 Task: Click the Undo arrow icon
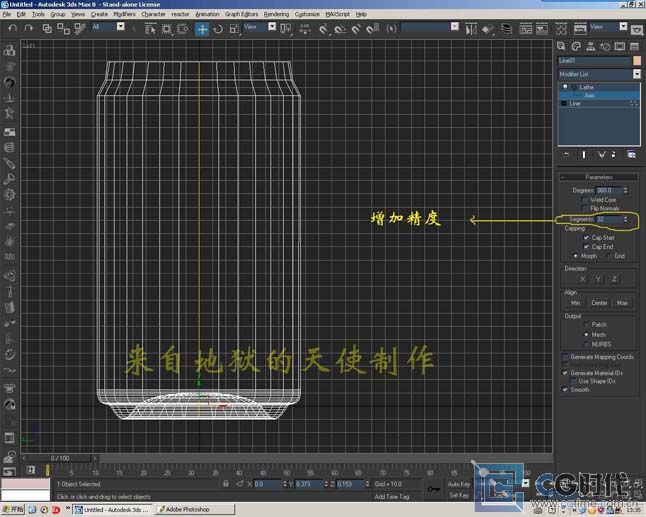12,28
